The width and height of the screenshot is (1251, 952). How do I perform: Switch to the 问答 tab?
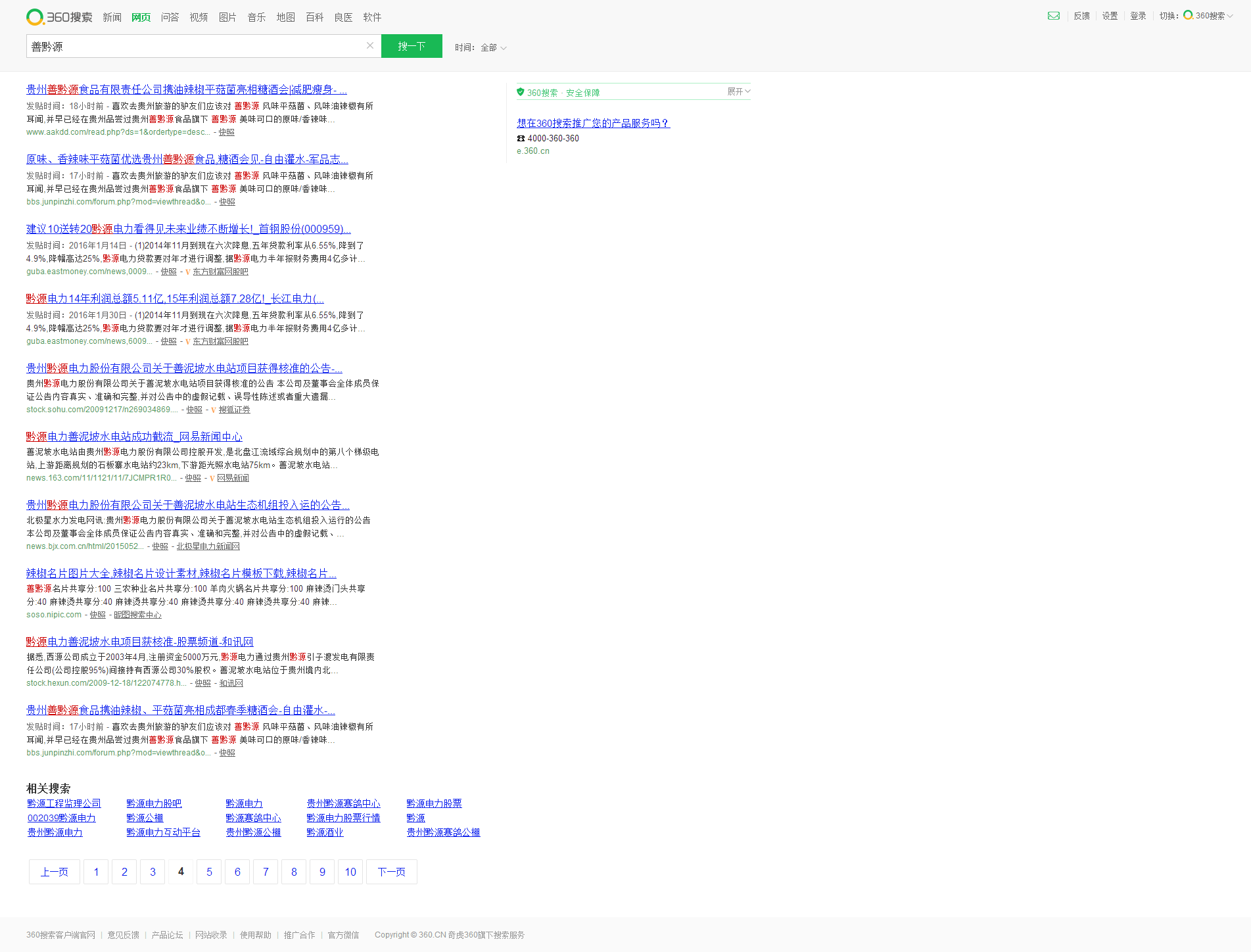[170, 17]
